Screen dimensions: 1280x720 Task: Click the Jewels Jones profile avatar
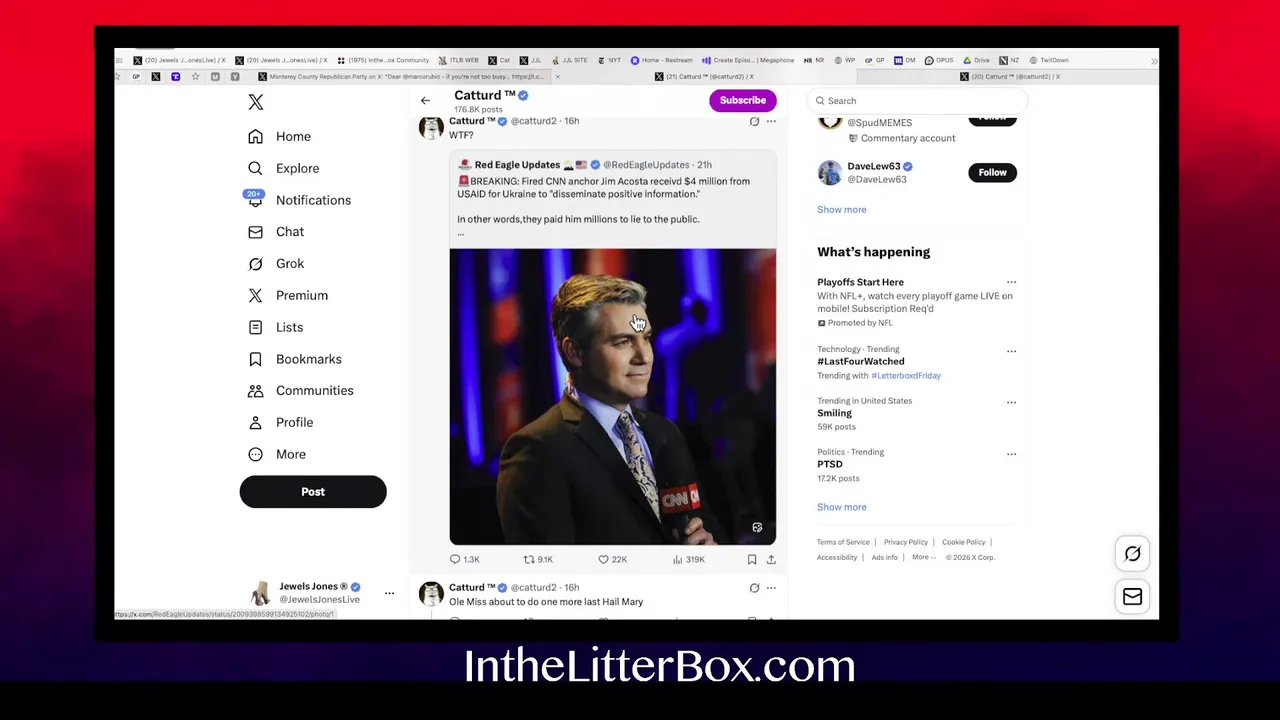(x=260, y=593)
